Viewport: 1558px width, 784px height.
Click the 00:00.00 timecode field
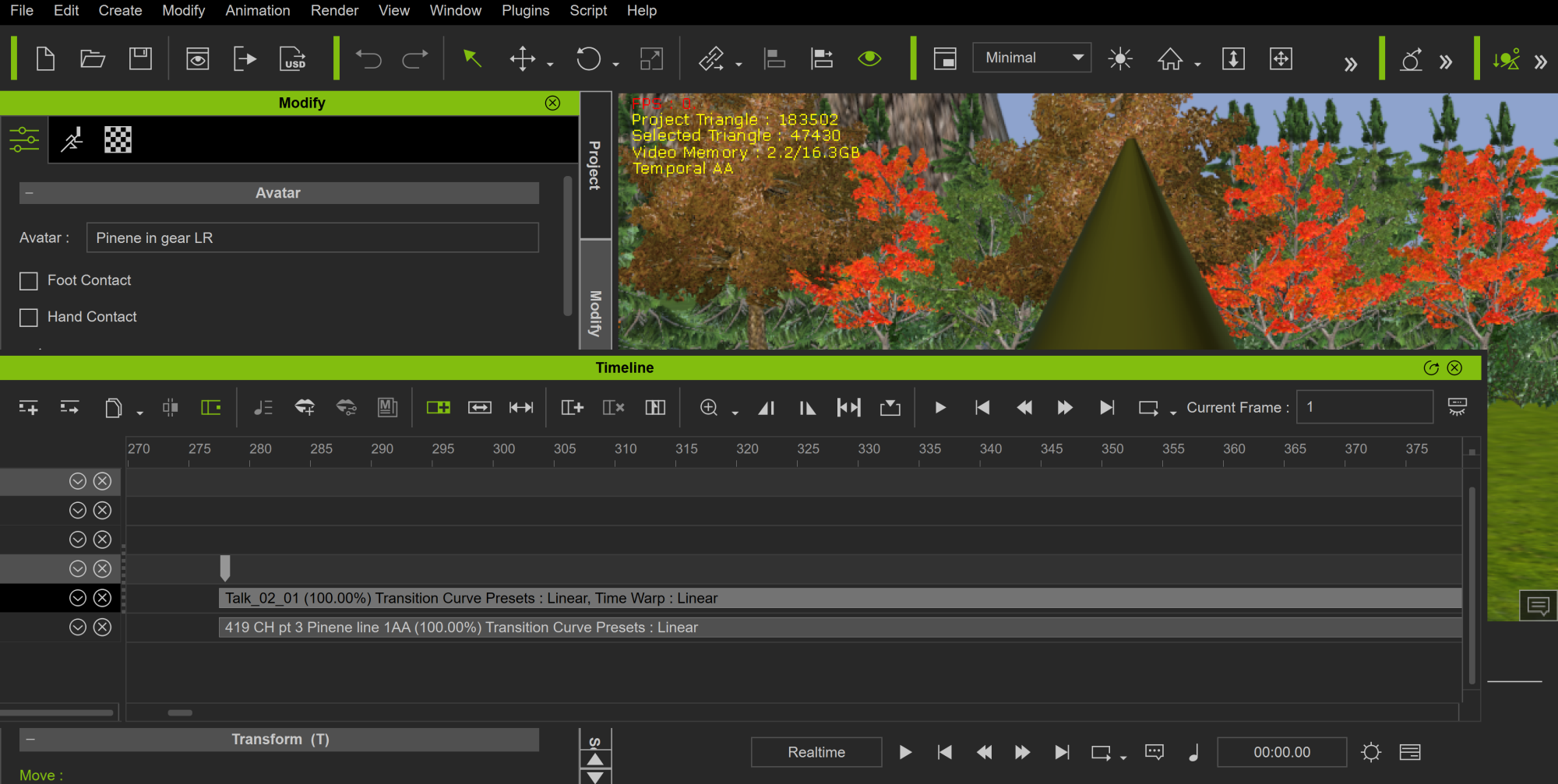pyautogui.click(x=1282, y=752)
